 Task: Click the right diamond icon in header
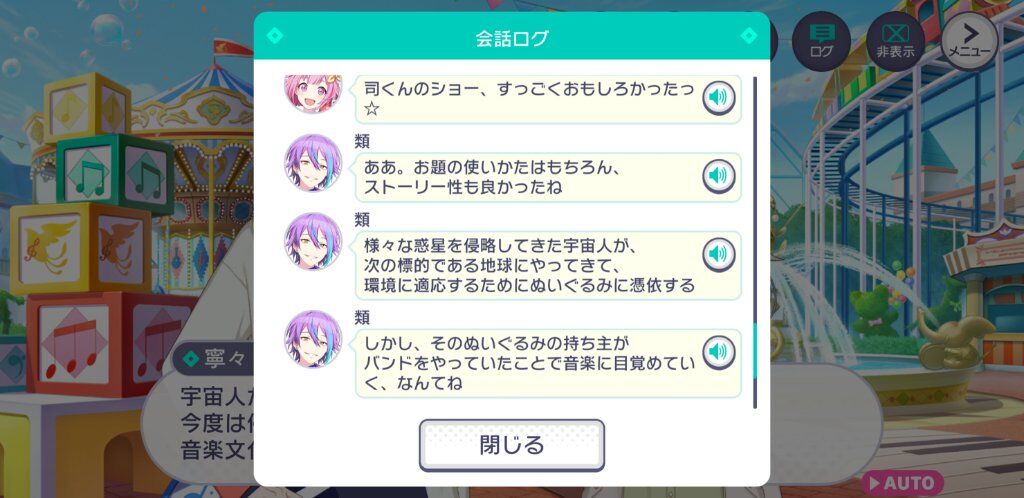pos(749,35)
